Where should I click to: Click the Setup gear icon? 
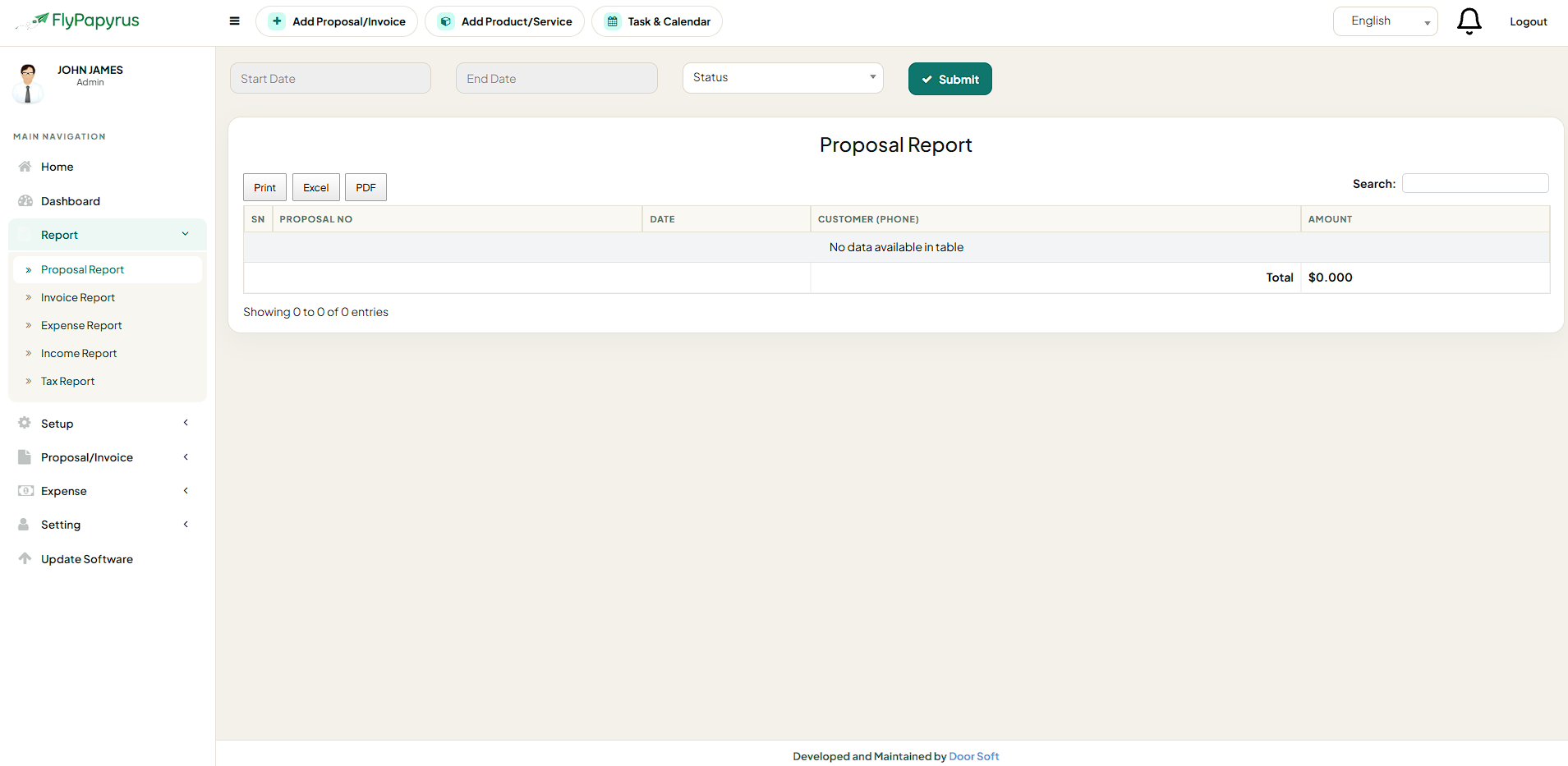[25, 423]
